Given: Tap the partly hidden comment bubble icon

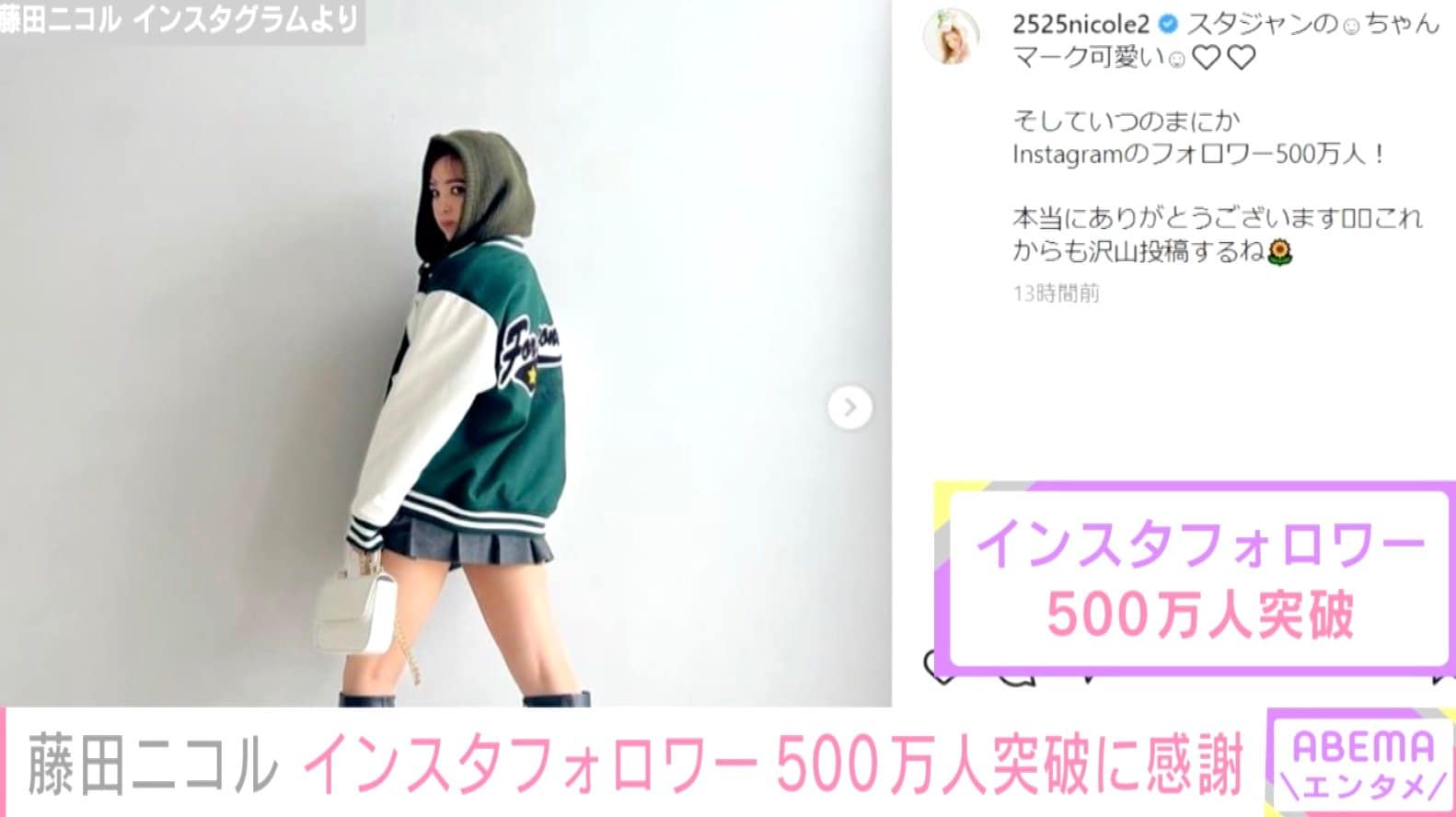Looking at the screenshot, I should point(1016,677).
